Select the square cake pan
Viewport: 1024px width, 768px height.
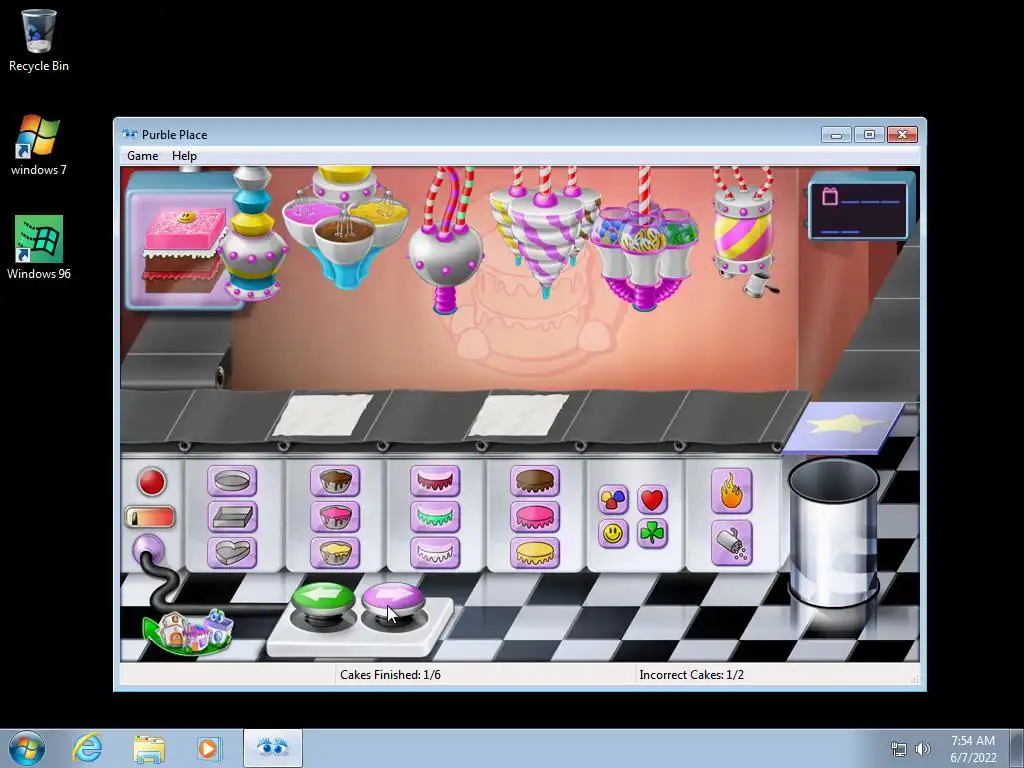[x=232, y=517]
